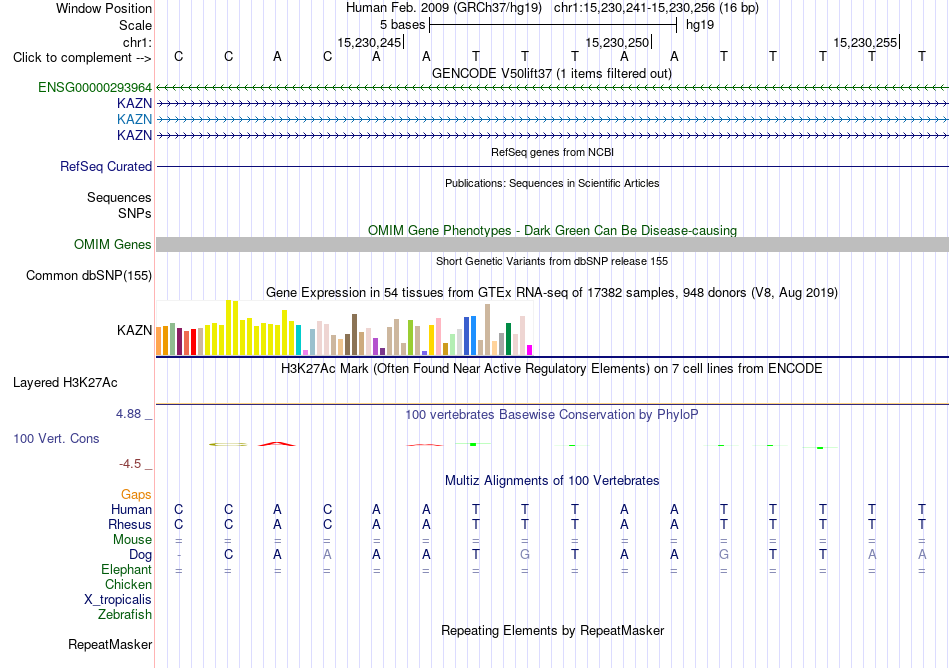Click the 15,230,245 position marker
The width and height of the screenshot is (950, 668).
[x=370, y=43]
